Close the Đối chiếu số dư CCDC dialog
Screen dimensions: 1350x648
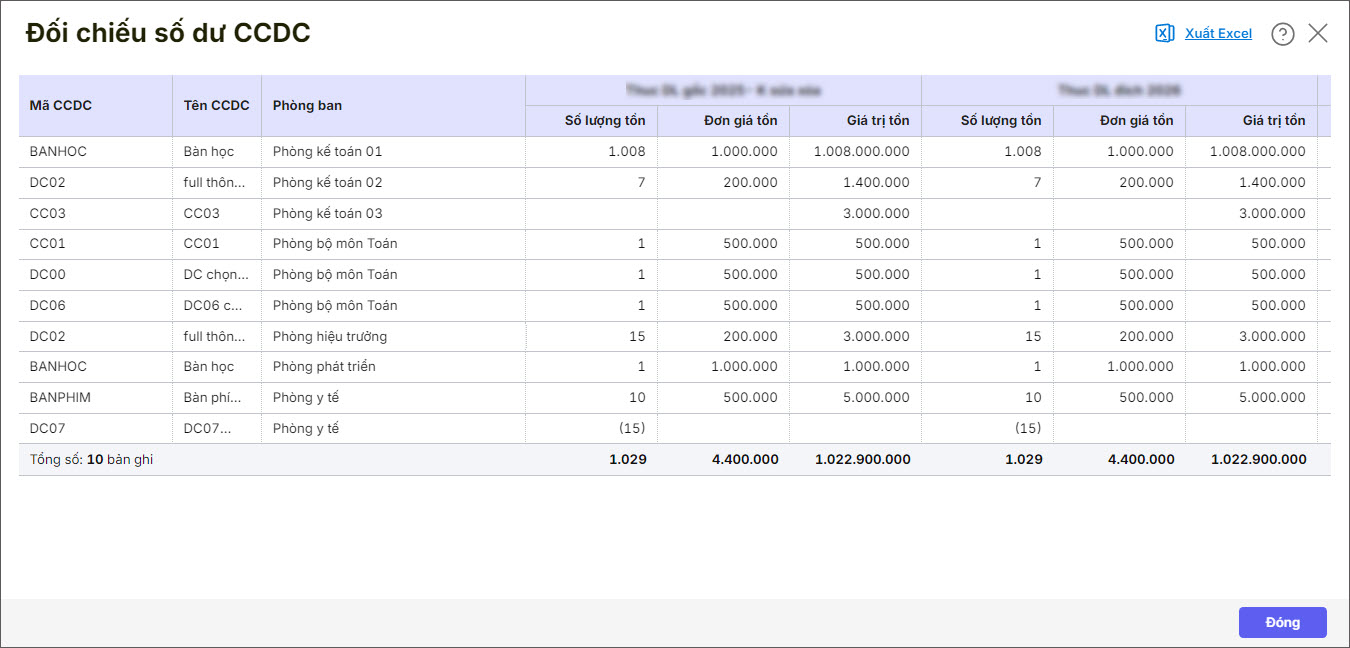1318,33
